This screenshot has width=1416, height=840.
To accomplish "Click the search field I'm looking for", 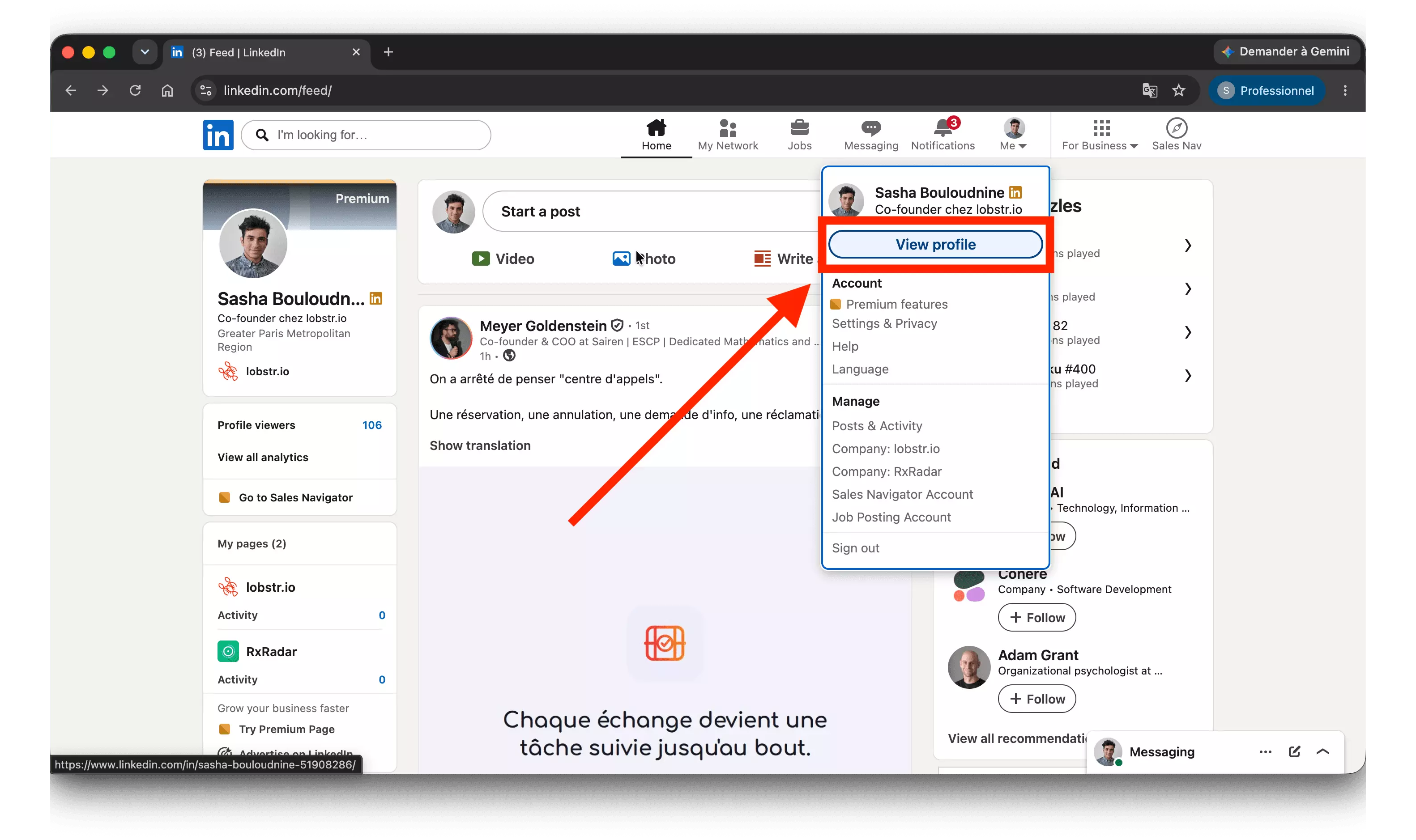I will 366,135.
